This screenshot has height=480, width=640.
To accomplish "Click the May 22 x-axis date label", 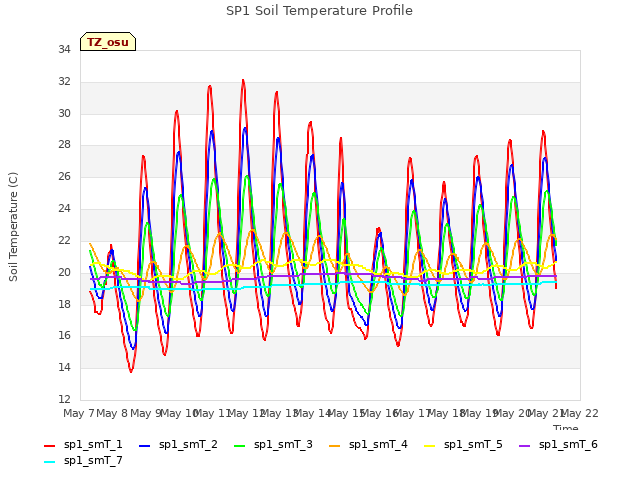I will (x=580, y=413).
